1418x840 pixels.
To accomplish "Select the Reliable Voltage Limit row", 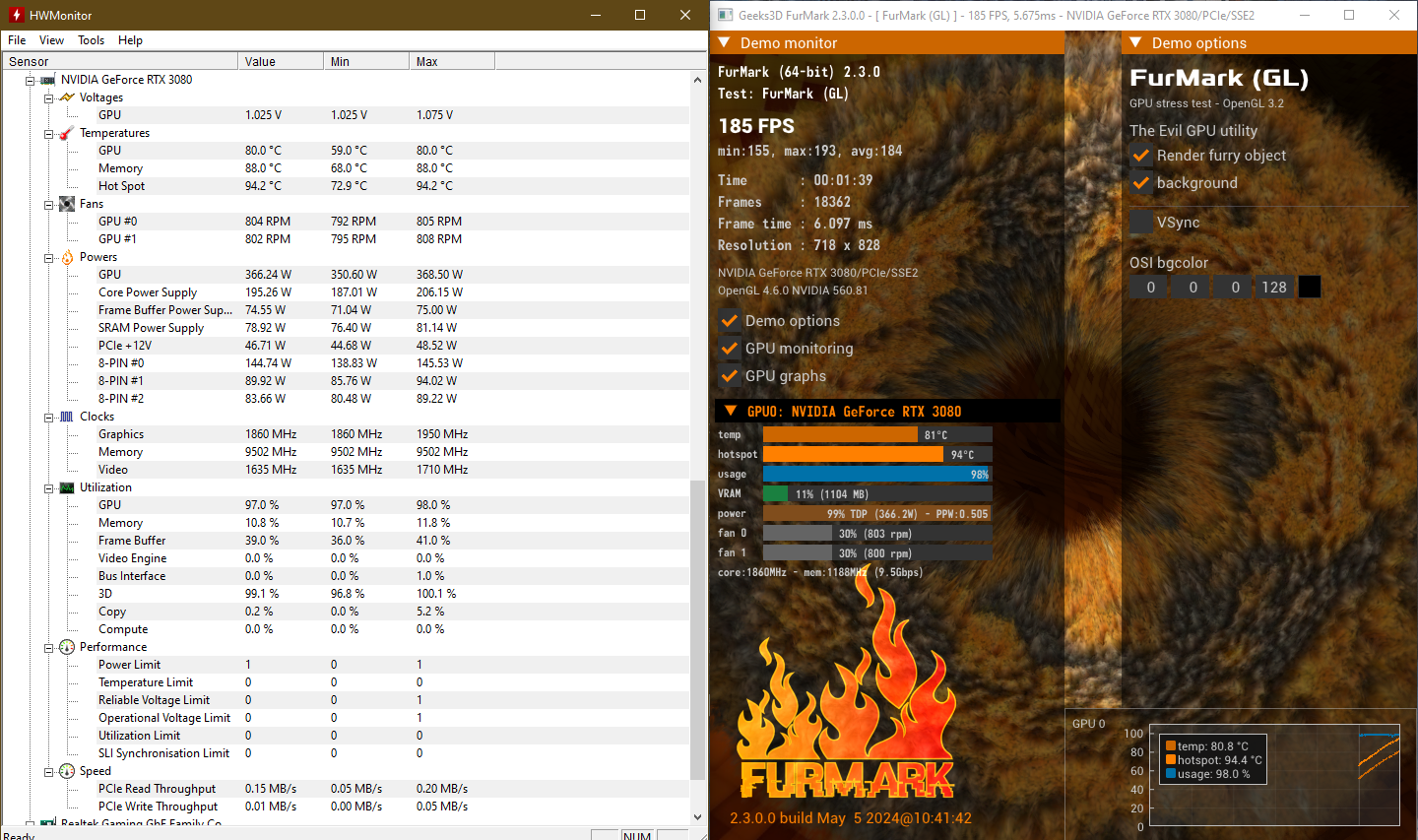I will tap(345, 700).
